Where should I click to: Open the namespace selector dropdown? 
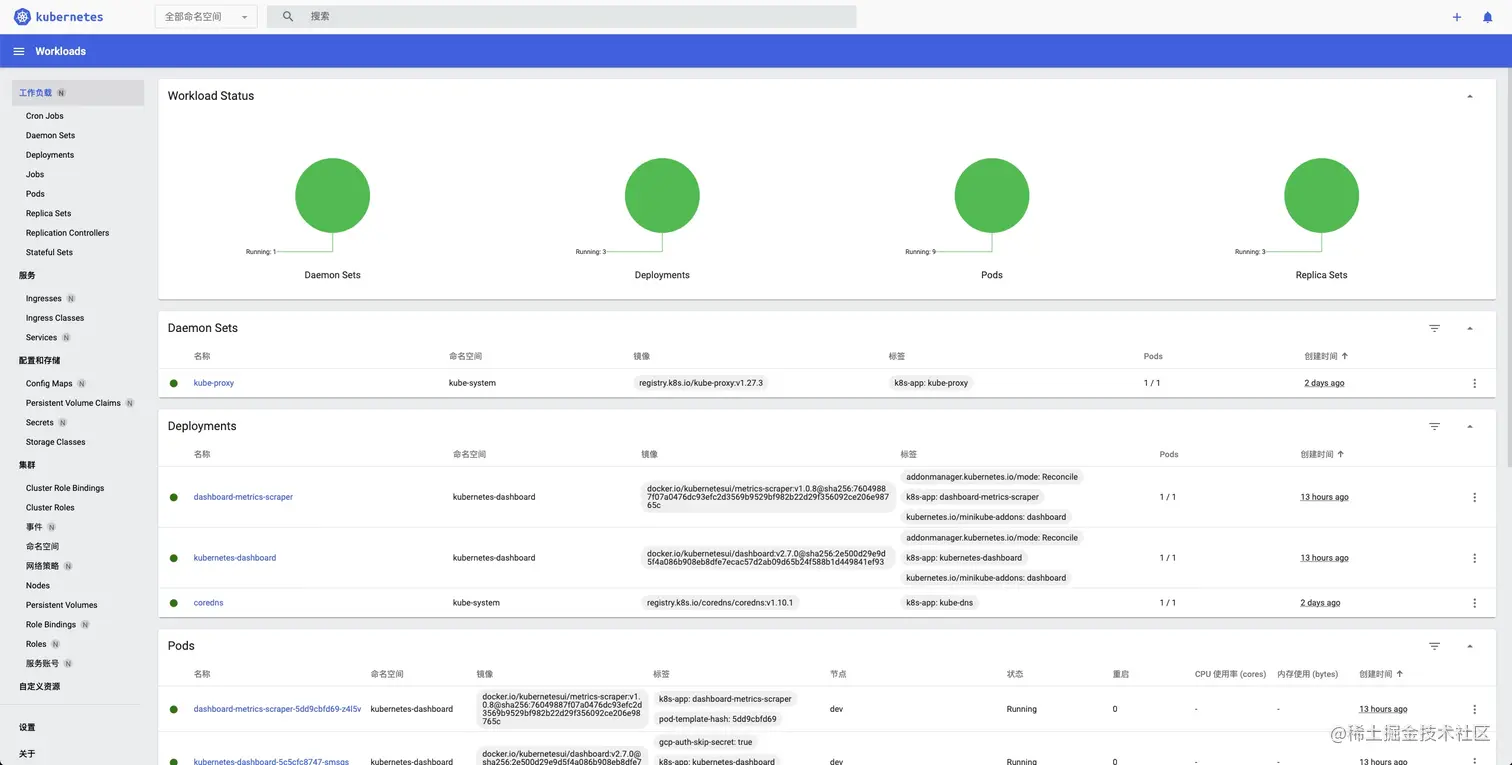206,17
